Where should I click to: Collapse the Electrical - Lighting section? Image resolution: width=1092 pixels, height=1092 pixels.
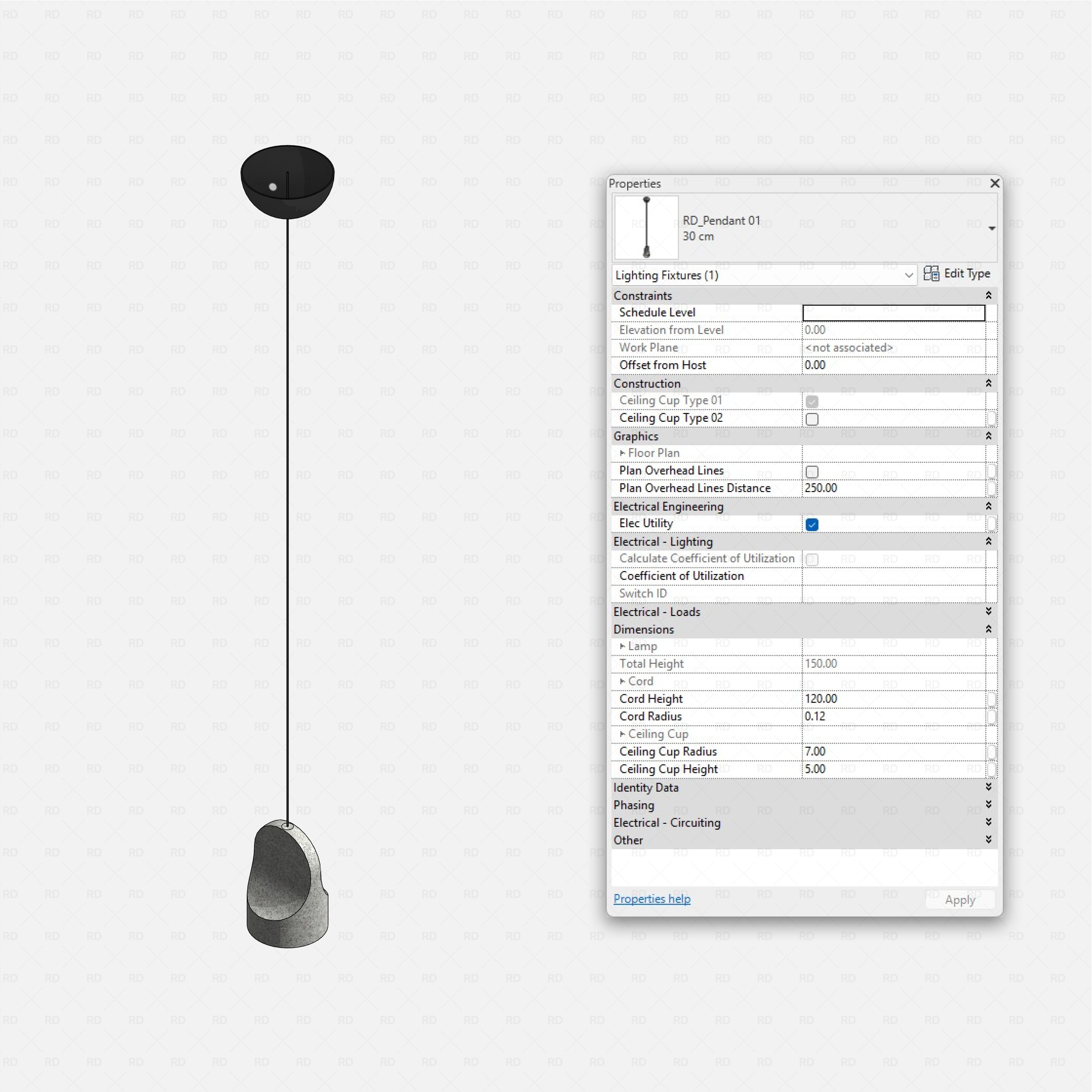pos(988,542)
